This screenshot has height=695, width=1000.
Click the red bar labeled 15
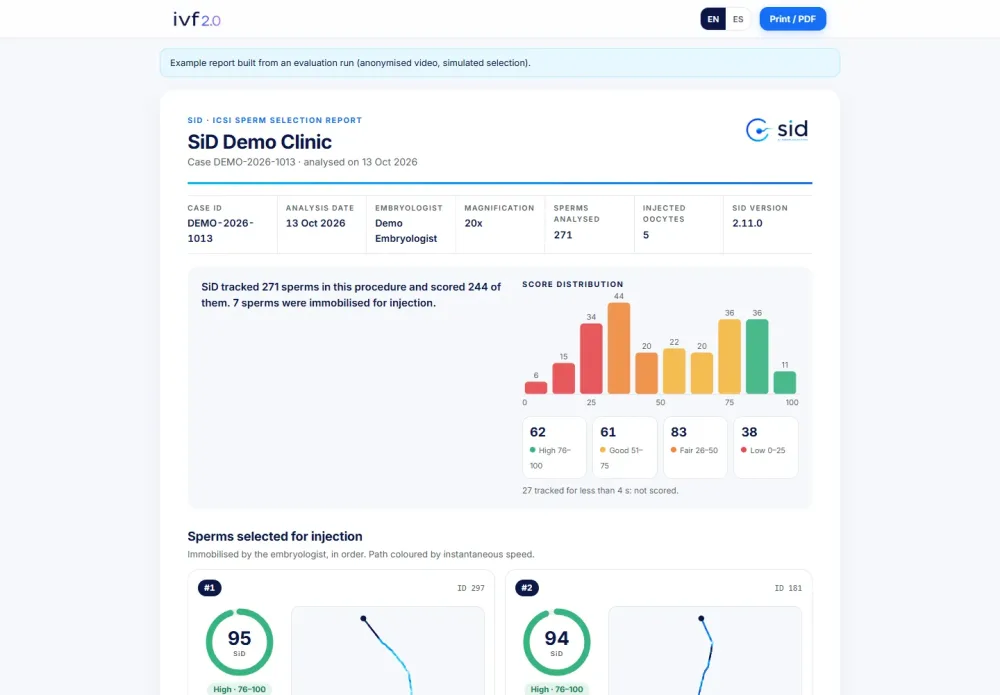[563, 378]
